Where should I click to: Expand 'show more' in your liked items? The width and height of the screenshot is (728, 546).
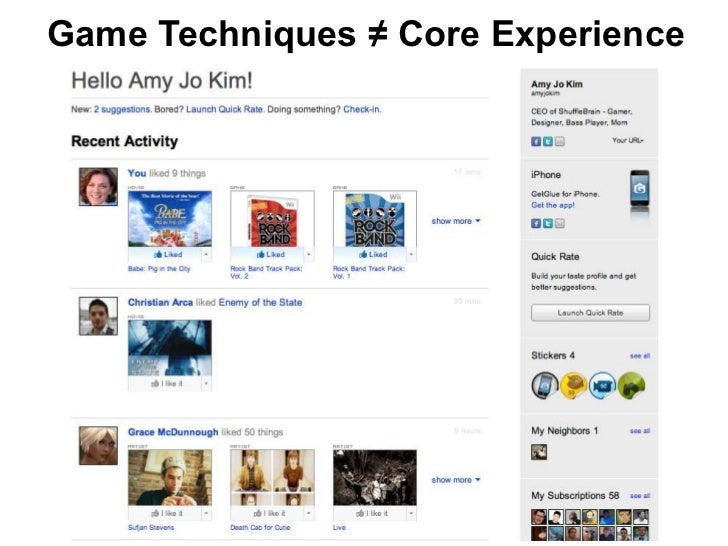pyautogui.click(x=455, y=221)
